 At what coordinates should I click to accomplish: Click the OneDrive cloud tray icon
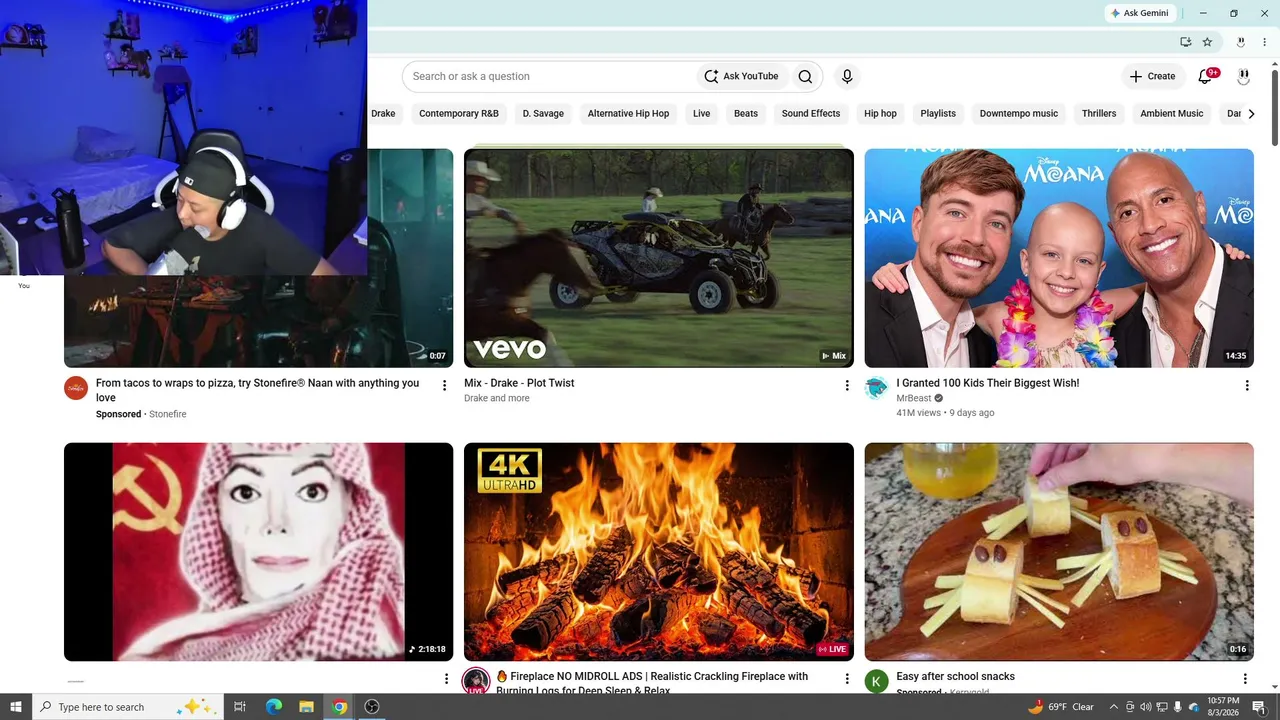click(1193, 707)
